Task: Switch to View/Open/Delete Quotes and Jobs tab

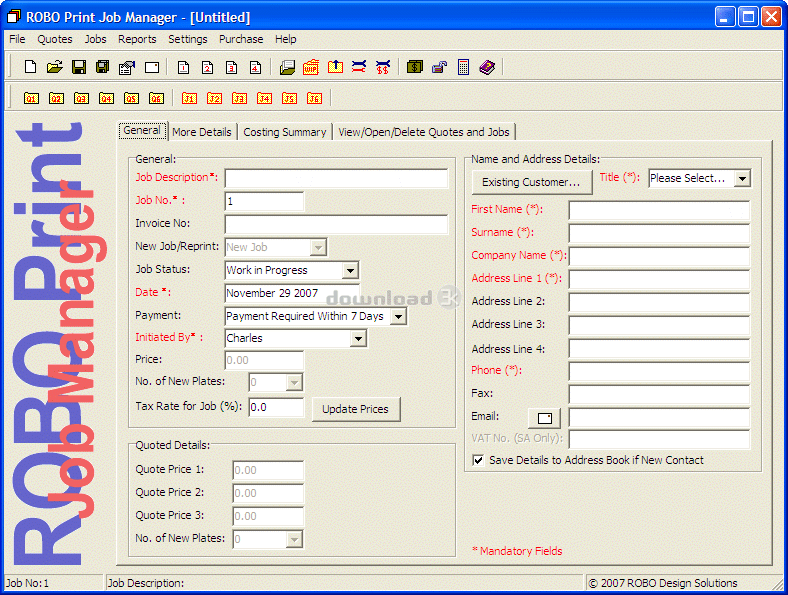Action: click(424, 132)
